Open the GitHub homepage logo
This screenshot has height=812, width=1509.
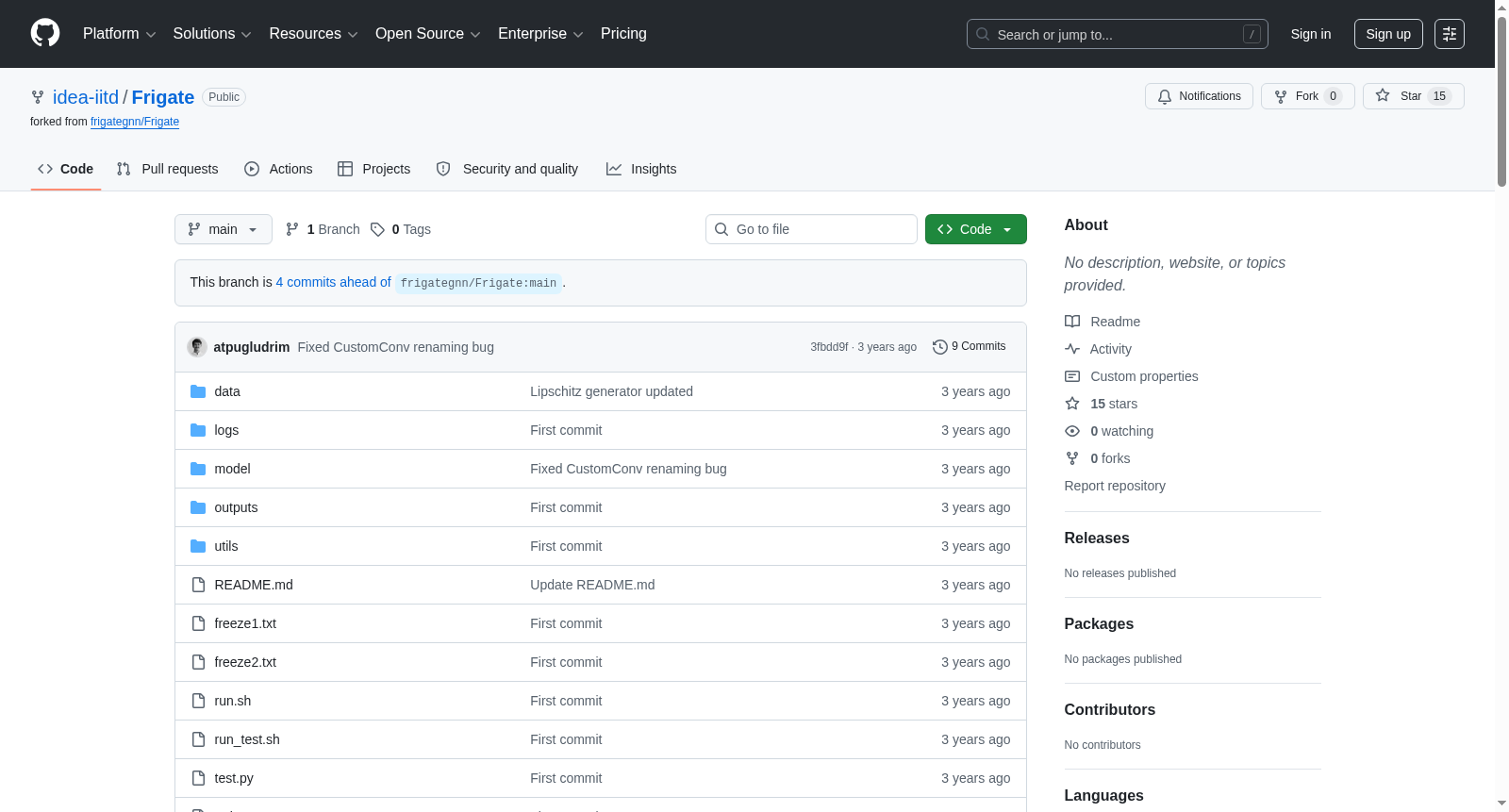pyautogui.click(x=45, y=33)
